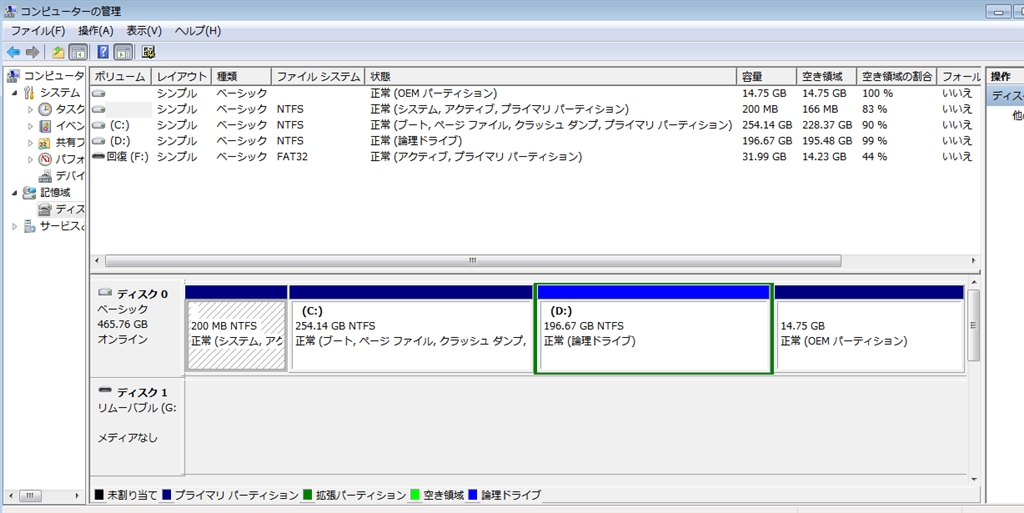This screenshot has width=1024, height=513.
Task: Expand the サービス tree node arrow
Action: point(15,226)
